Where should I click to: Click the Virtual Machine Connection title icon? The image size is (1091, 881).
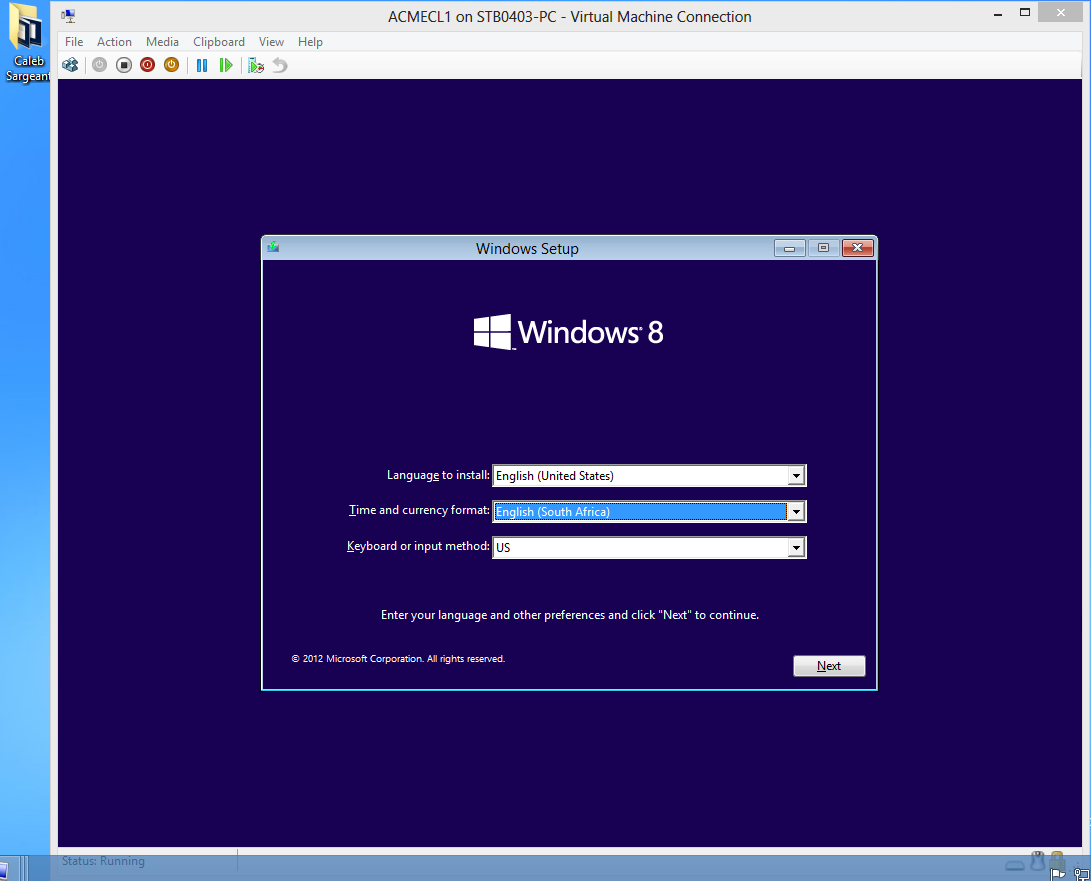click(68, 15)
